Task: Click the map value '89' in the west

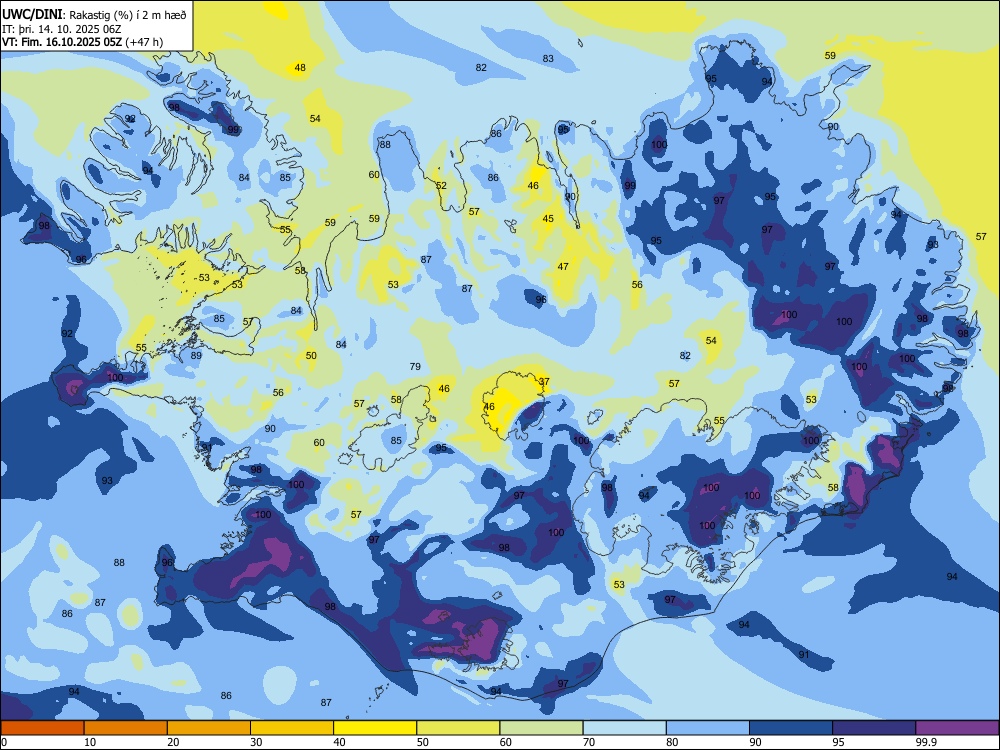Action: point(196,355)
